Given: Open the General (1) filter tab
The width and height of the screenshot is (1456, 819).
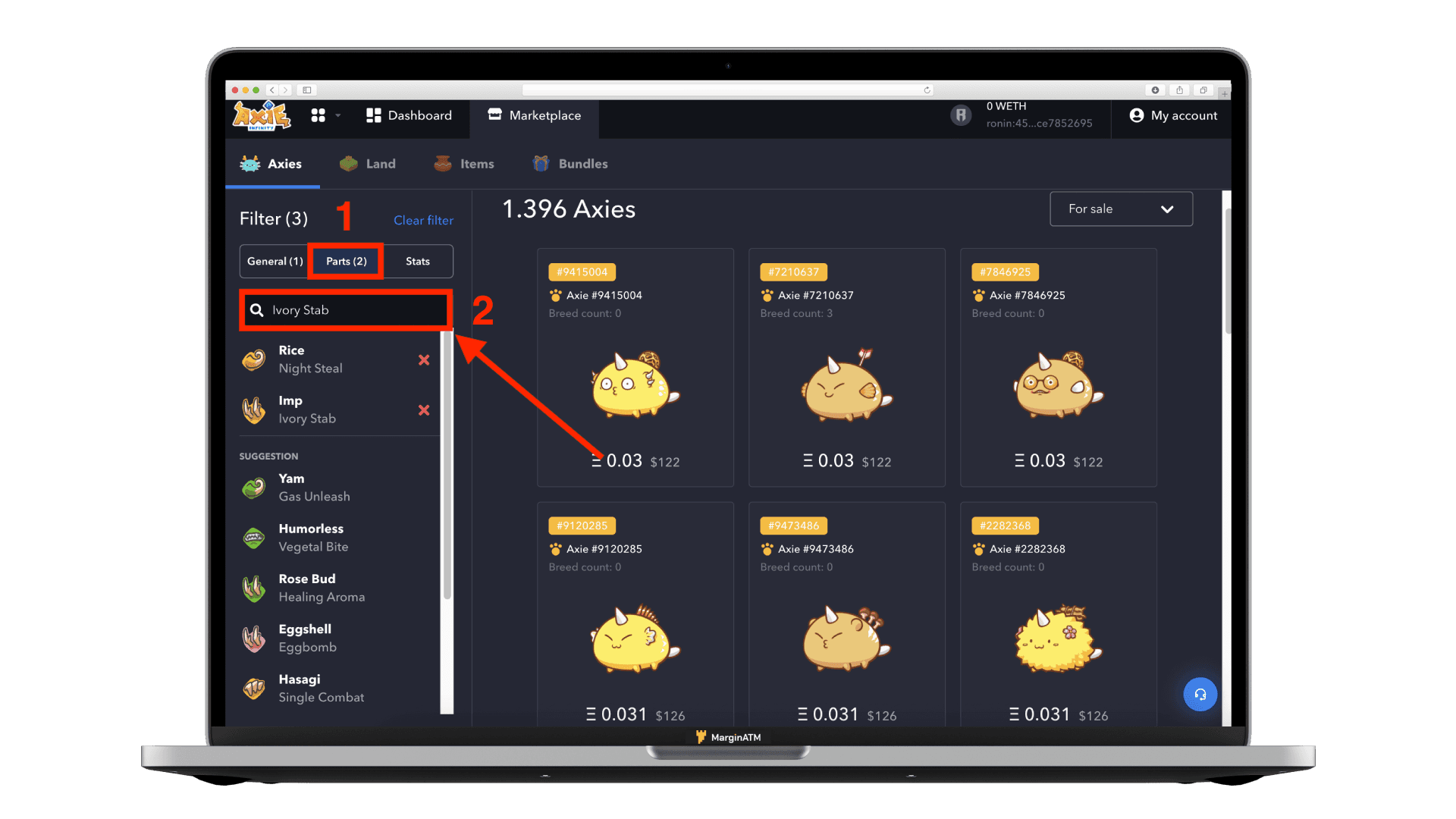Looking at the screenshot, I should click(275, 261).
